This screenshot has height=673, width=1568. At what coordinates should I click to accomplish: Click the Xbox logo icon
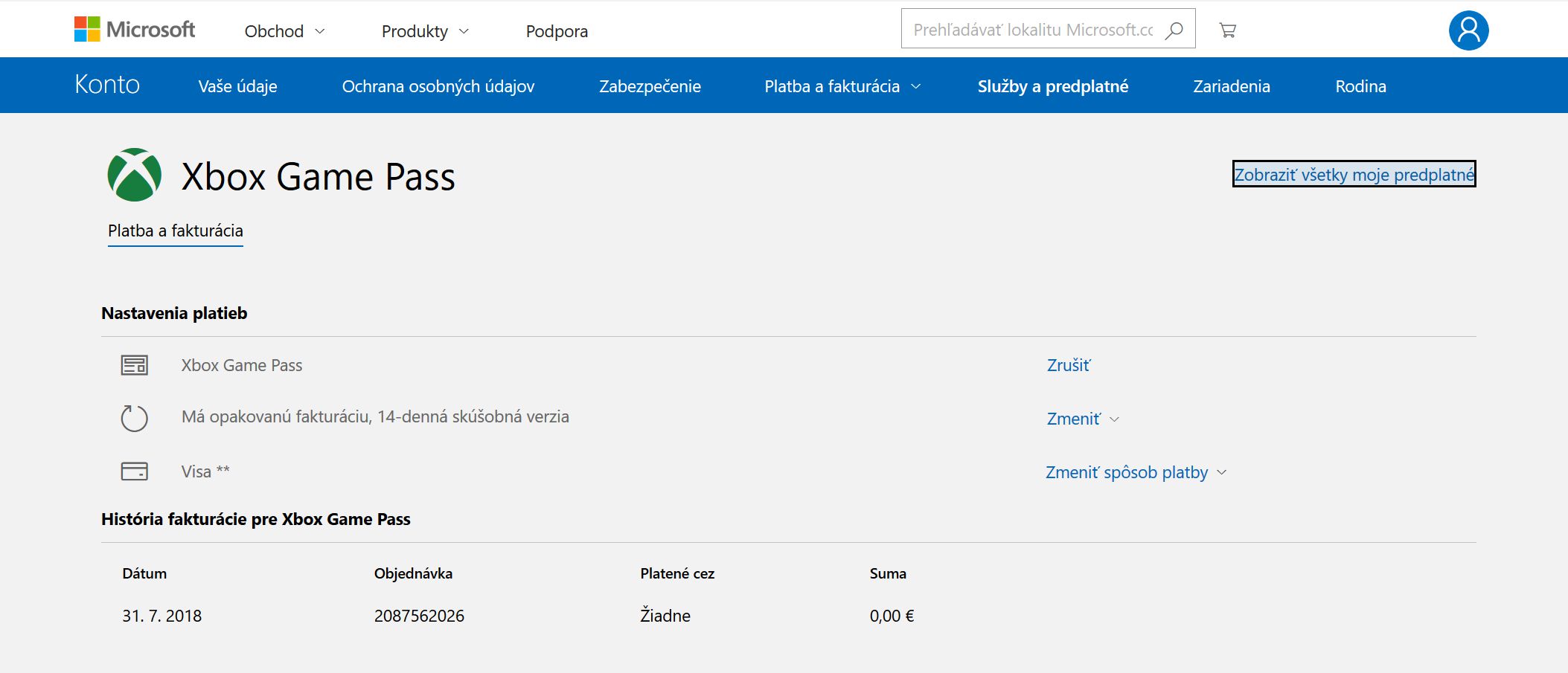coord(135,175)
